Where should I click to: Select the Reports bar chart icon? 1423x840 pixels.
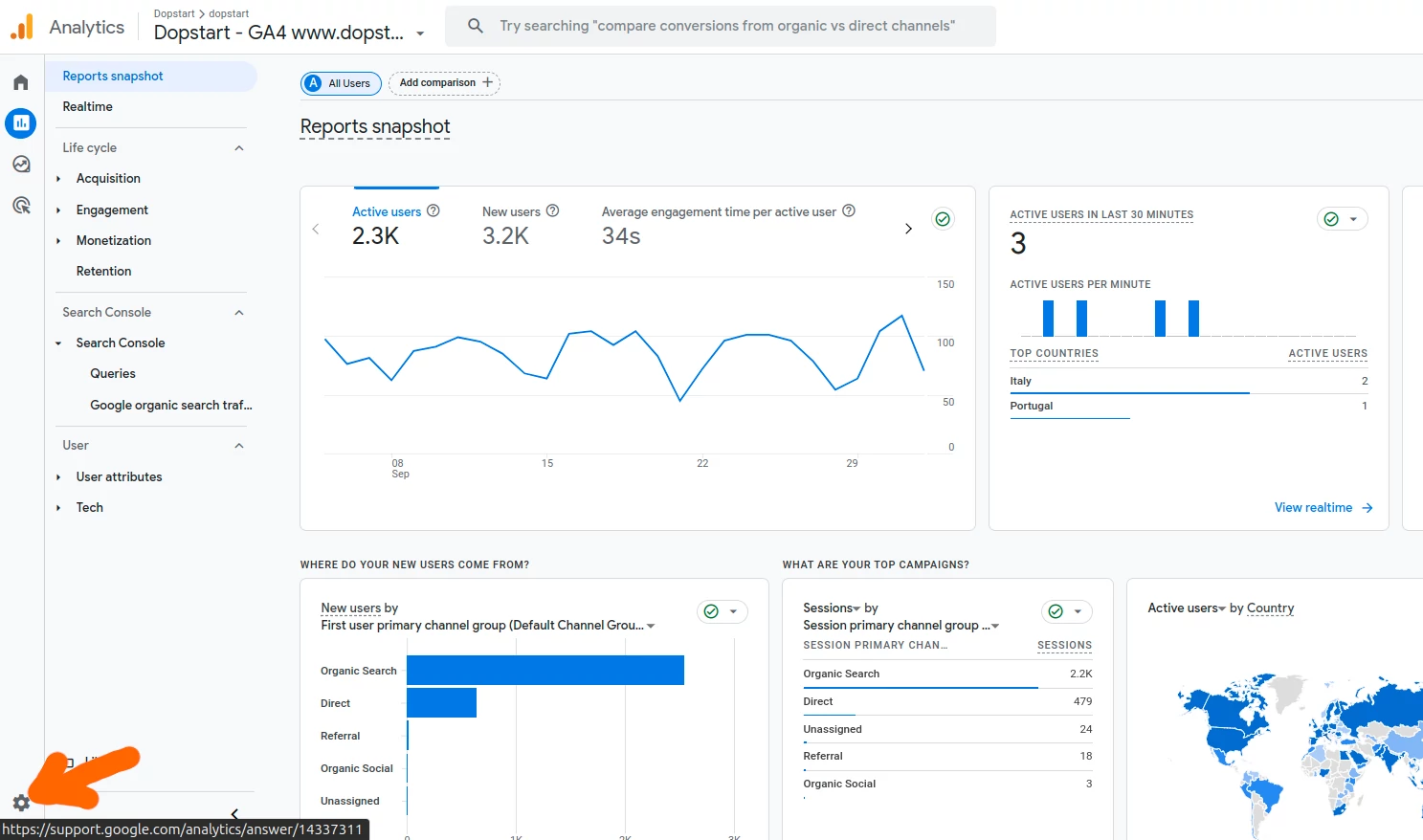tap(21, 122)
